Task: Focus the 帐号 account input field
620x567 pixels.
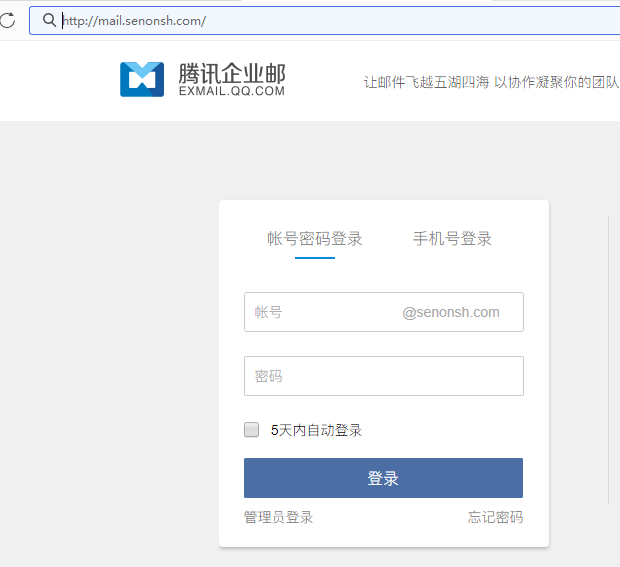Action: (320, 312)
